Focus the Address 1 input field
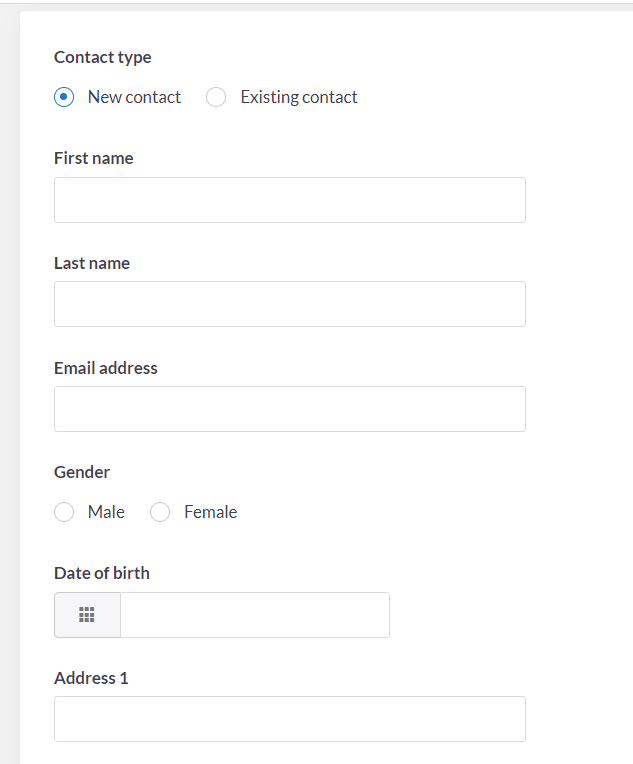Image resolution: width=633 pixels, height=764 pixels. (290, 719)
